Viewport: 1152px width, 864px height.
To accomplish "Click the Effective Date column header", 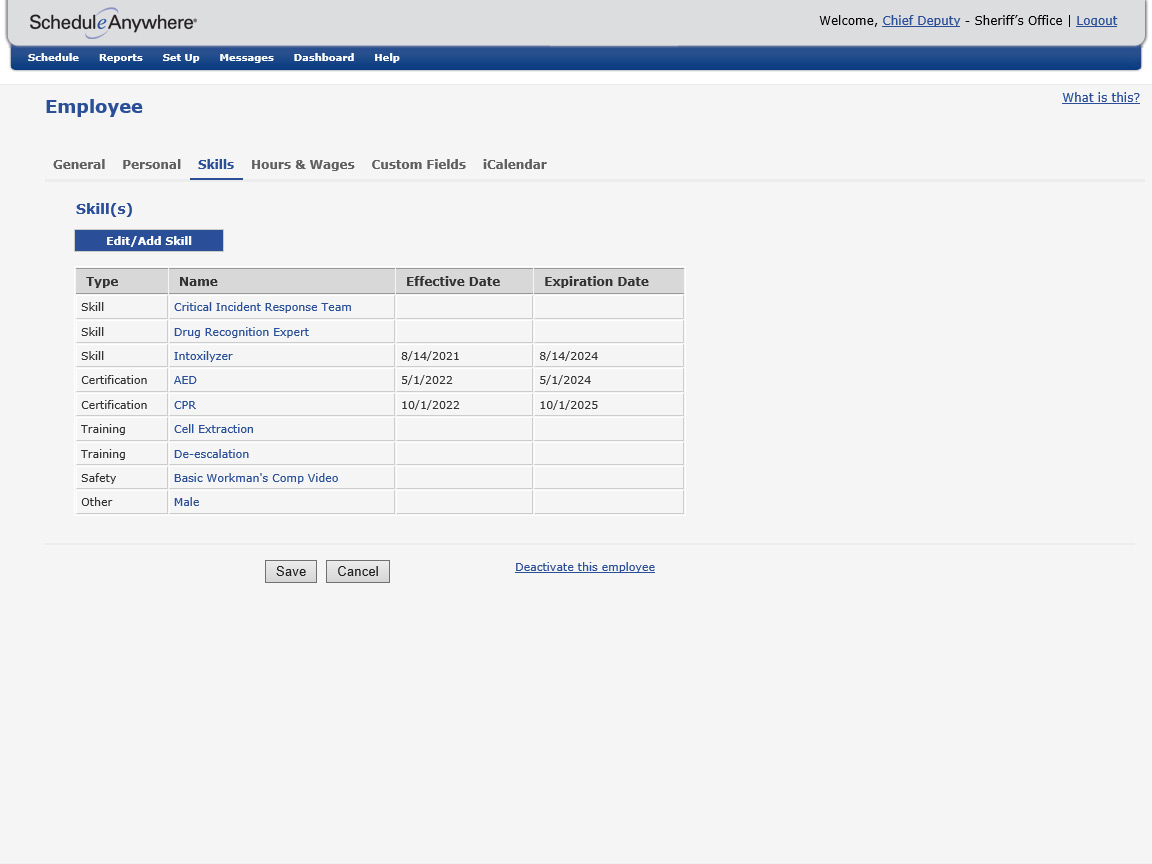I will tap(464, 281).
